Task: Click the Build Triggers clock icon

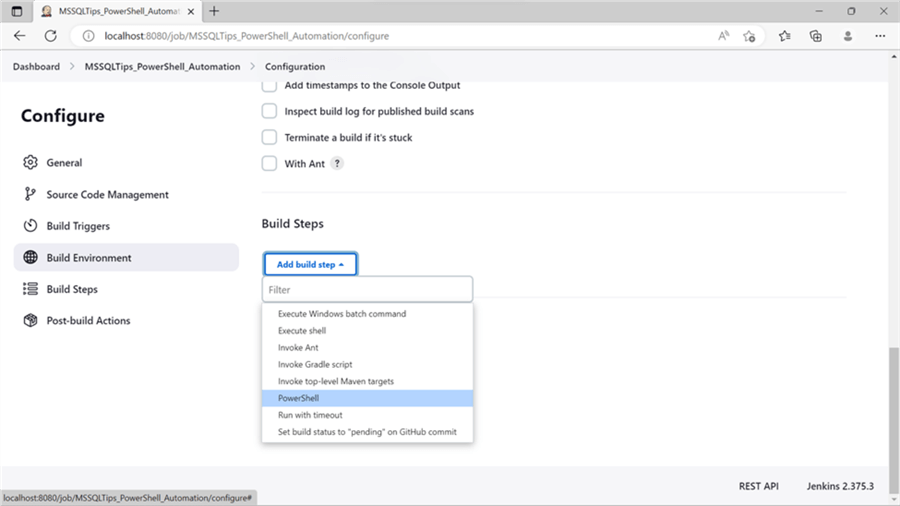Action: 30,226
